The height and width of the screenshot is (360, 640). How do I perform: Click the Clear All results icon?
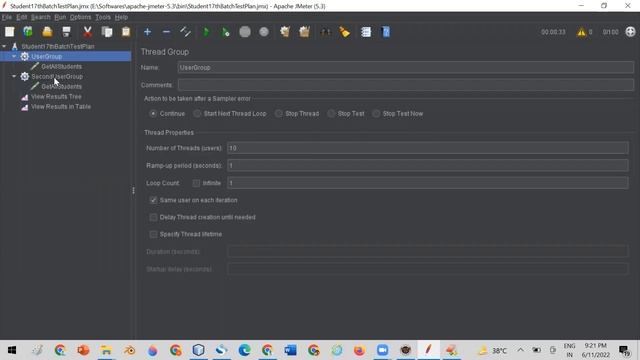click(x=304, y=32)
